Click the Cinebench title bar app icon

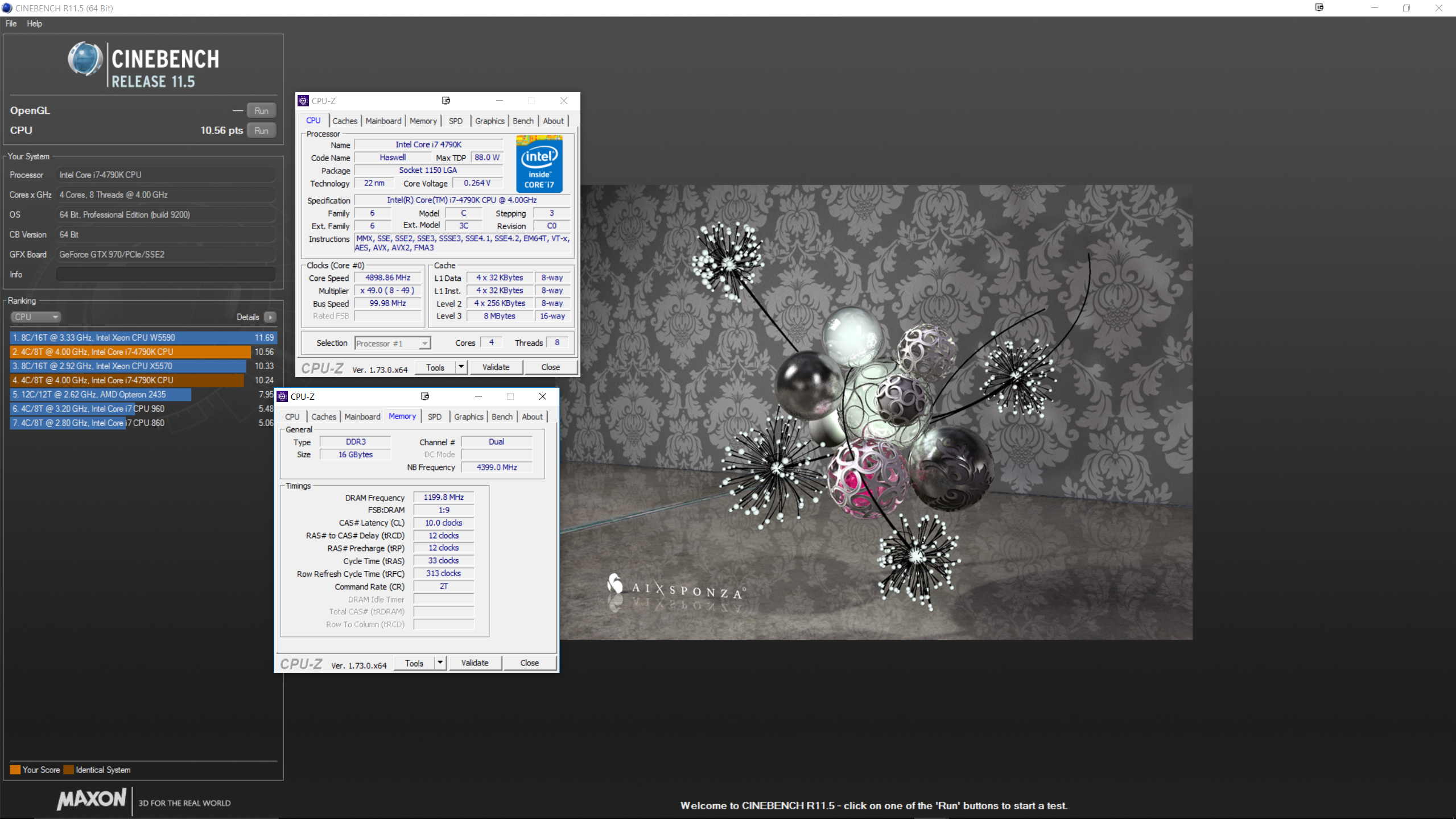7,8
